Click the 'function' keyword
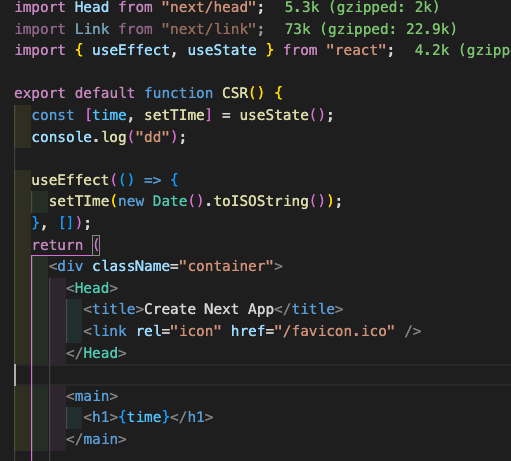511x461 pixels. pyautogui.click(x=179, y=93)
